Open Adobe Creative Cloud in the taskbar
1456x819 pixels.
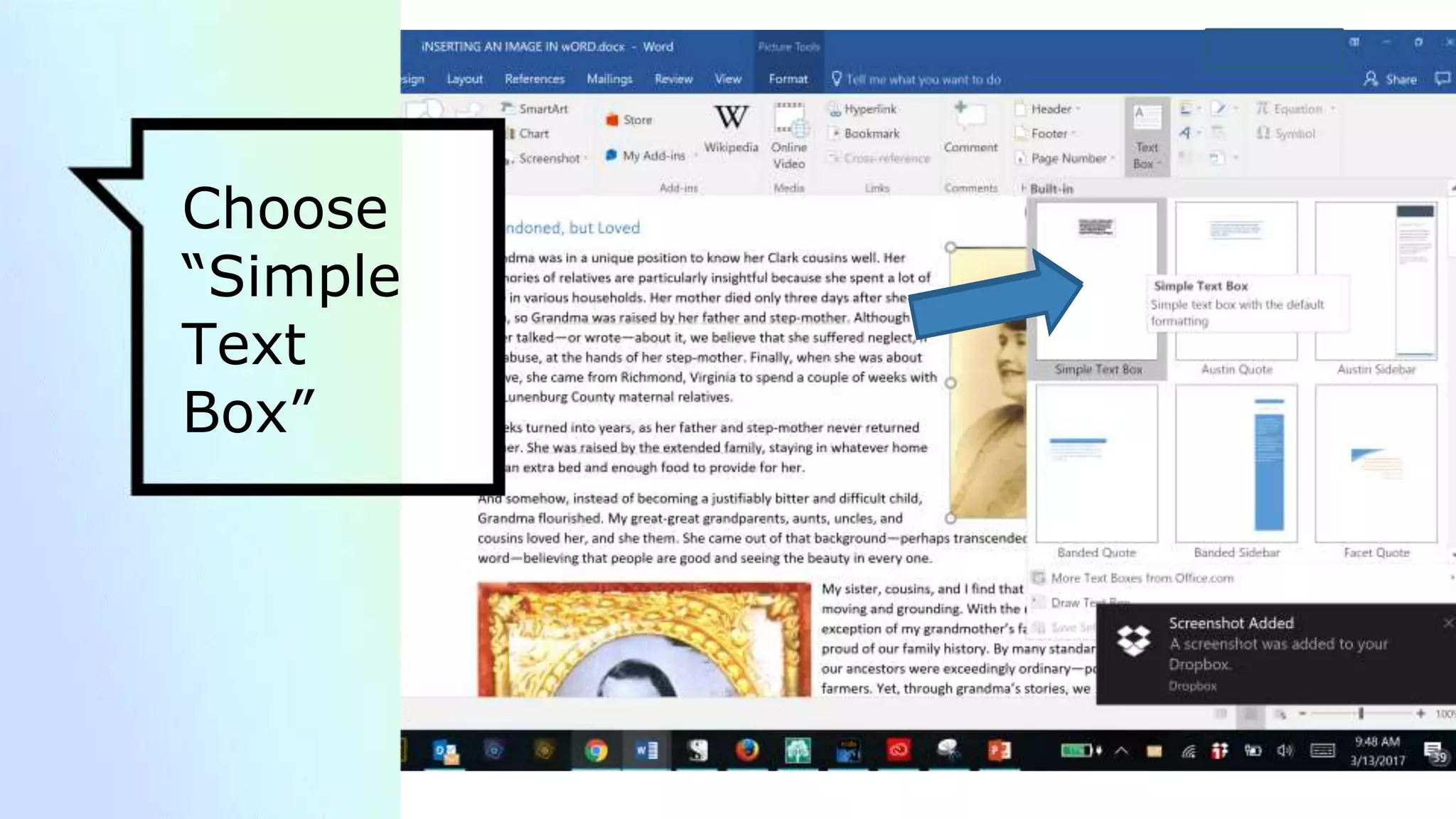(x=899, y=750)
